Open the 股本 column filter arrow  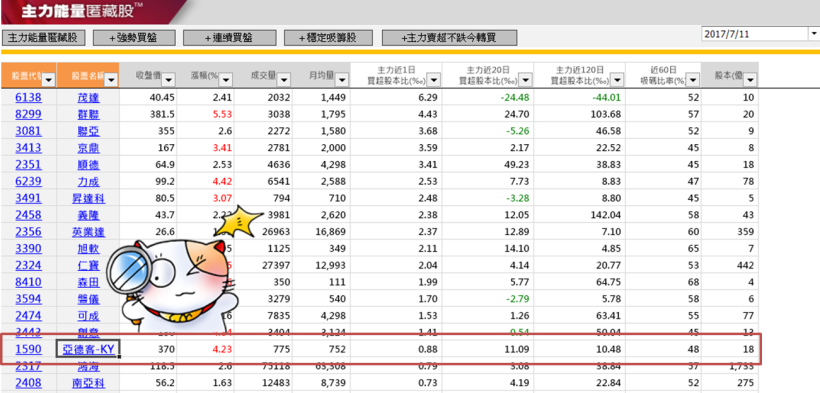tap(750, 80)
